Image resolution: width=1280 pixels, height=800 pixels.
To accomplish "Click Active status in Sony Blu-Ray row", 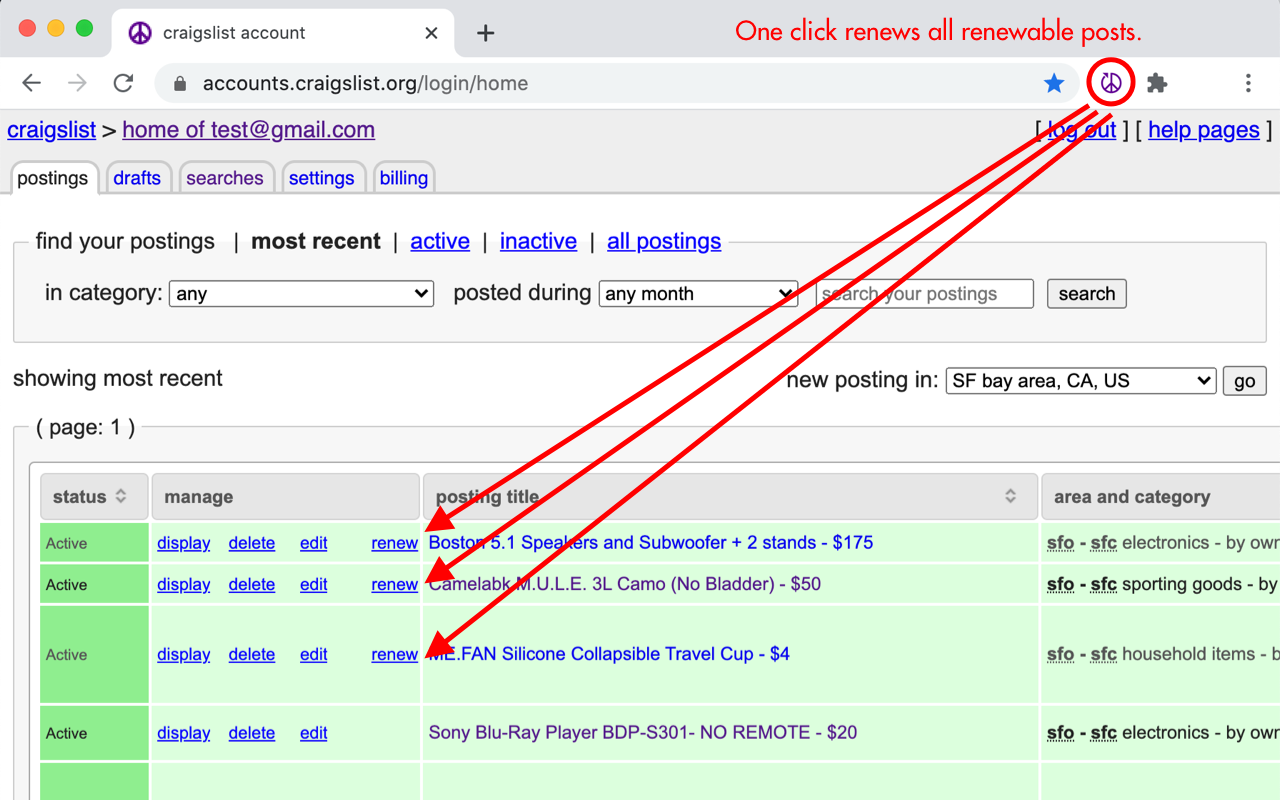I will 66,733.
